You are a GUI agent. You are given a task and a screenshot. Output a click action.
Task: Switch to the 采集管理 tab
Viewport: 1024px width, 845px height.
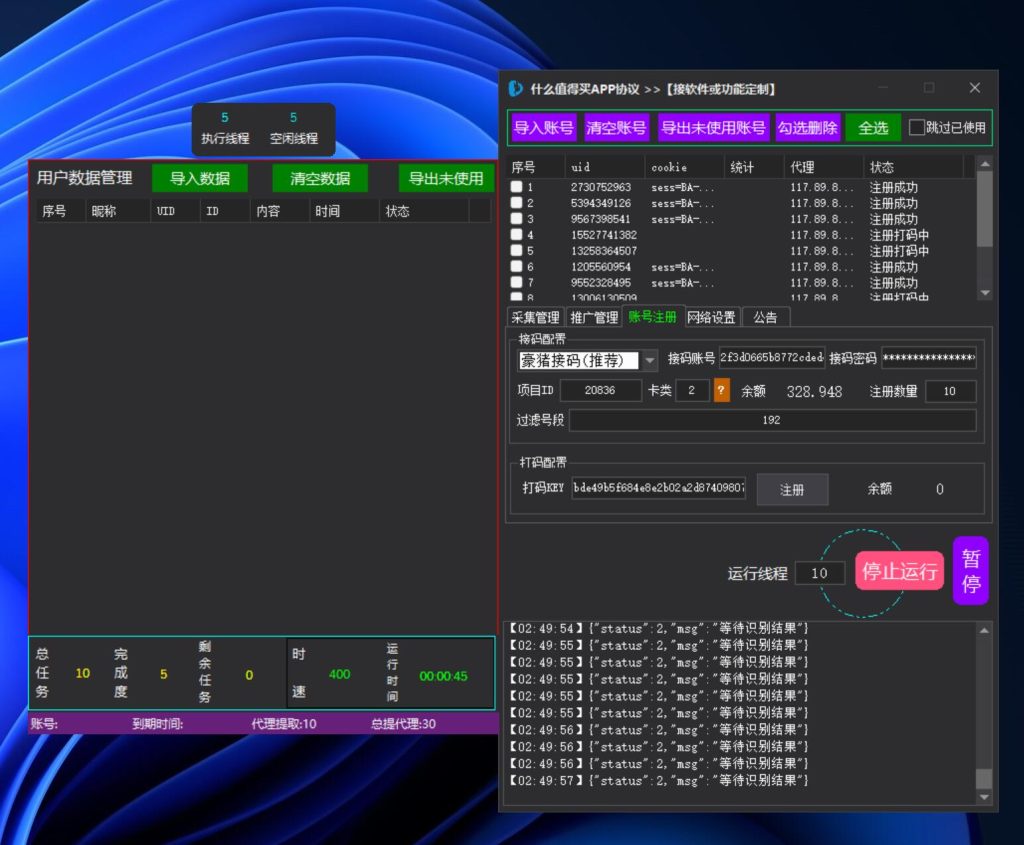(x=535, y=318)
